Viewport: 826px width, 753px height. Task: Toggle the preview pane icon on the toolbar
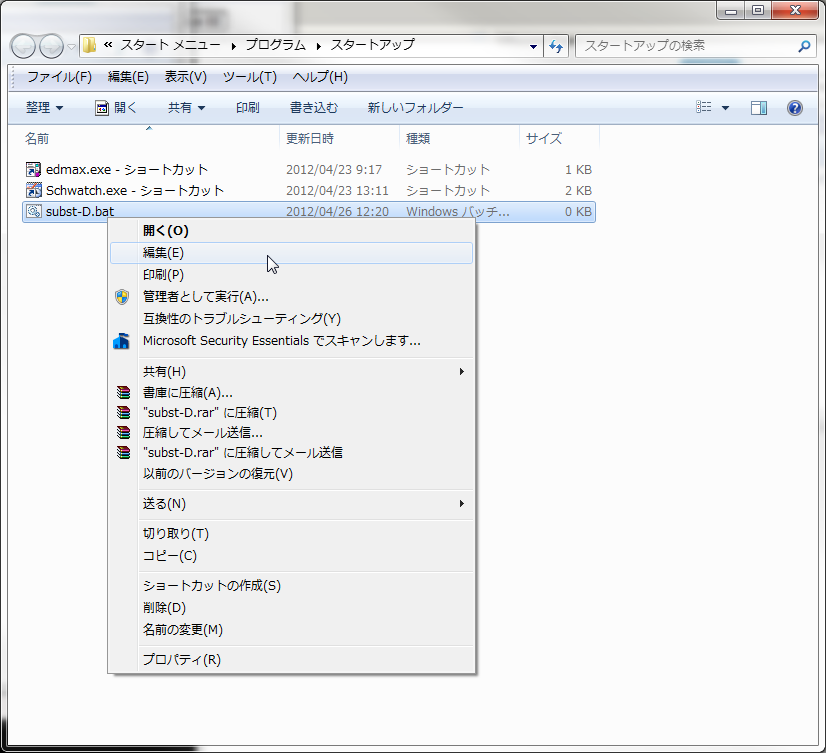(x=758, y=108)
